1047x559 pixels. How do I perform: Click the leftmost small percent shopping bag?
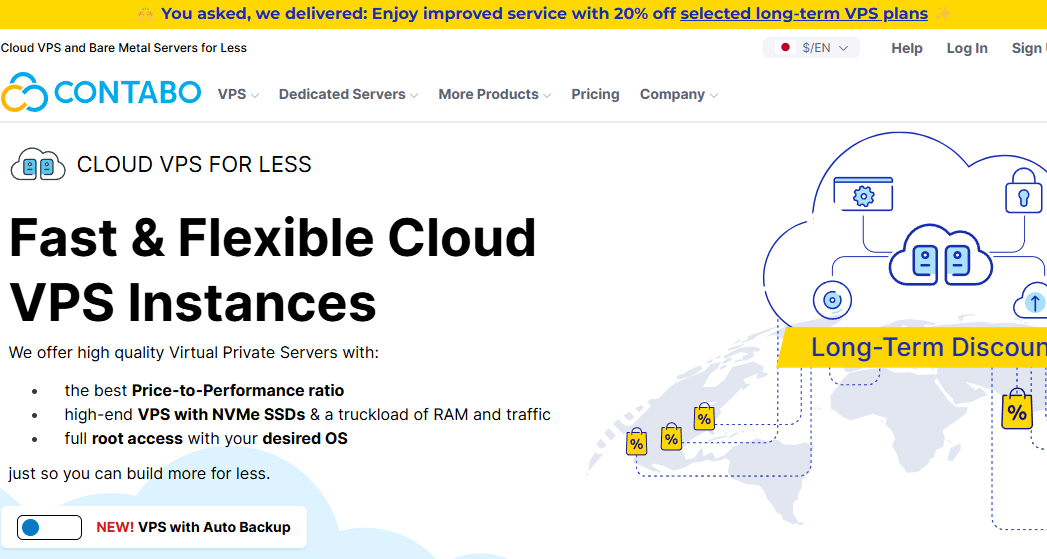636,441
